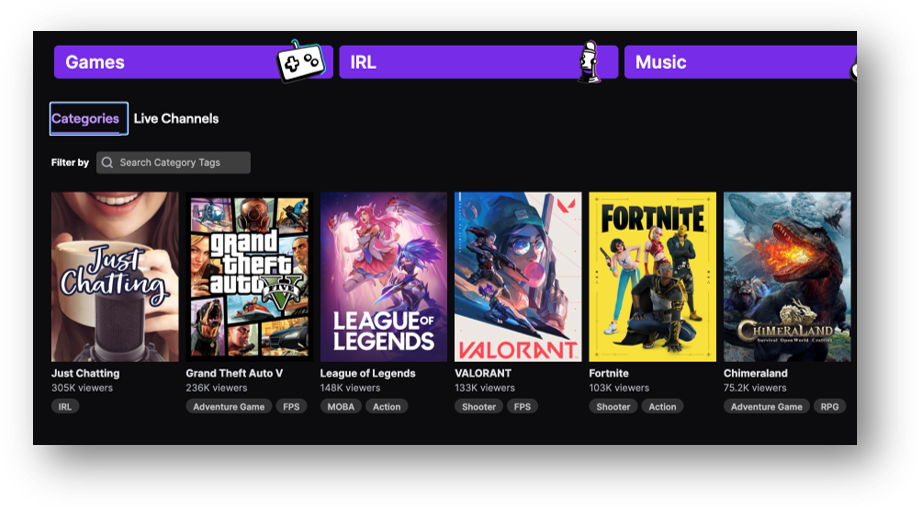Click the 305K viewers text
The height and width of the screenshot is (507, 919).
pyautogui.click(x=82, y=387)
